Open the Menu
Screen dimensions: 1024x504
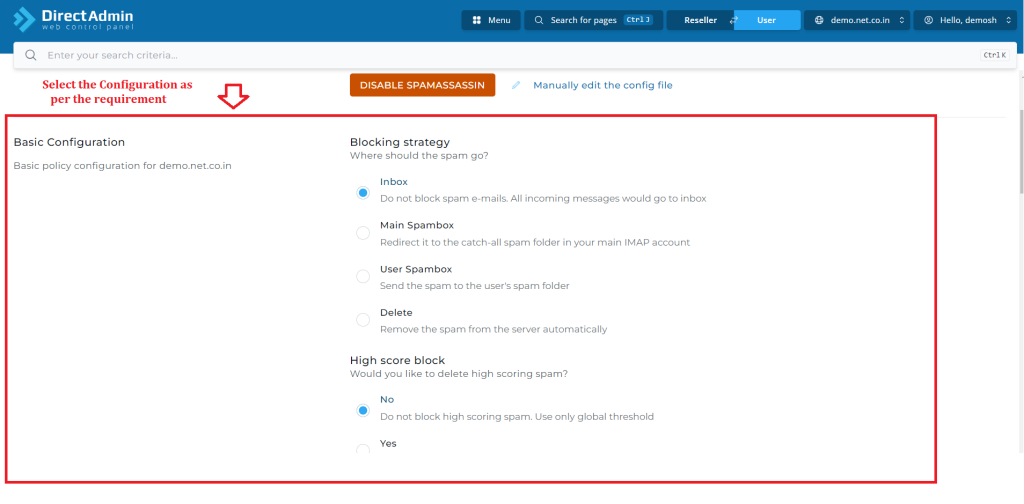[491, 20]
